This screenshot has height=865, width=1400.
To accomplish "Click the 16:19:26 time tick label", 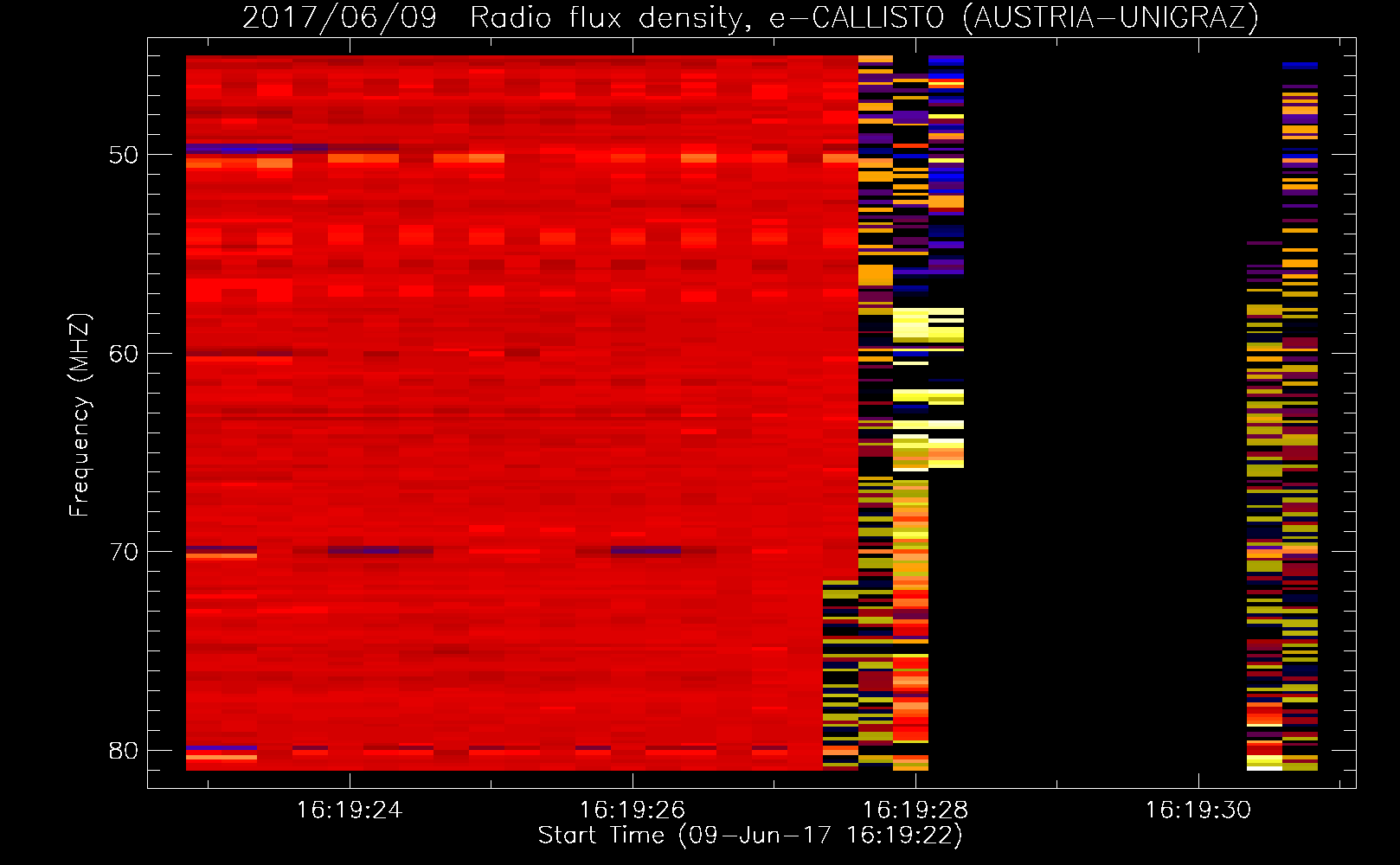I will click(x=633, y=811).
